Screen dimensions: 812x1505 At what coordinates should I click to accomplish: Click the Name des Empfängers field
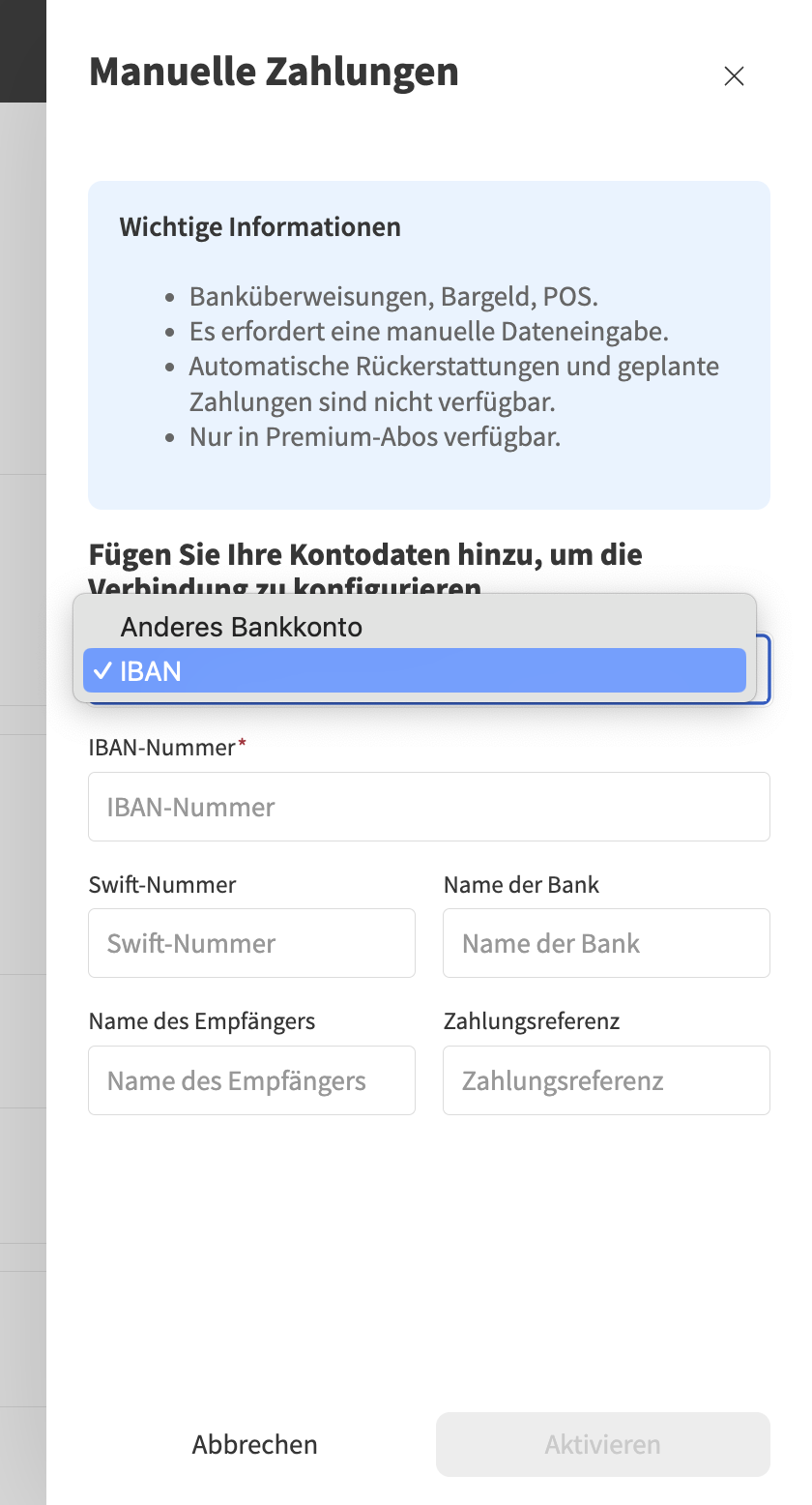click(x=251, y=1080)
